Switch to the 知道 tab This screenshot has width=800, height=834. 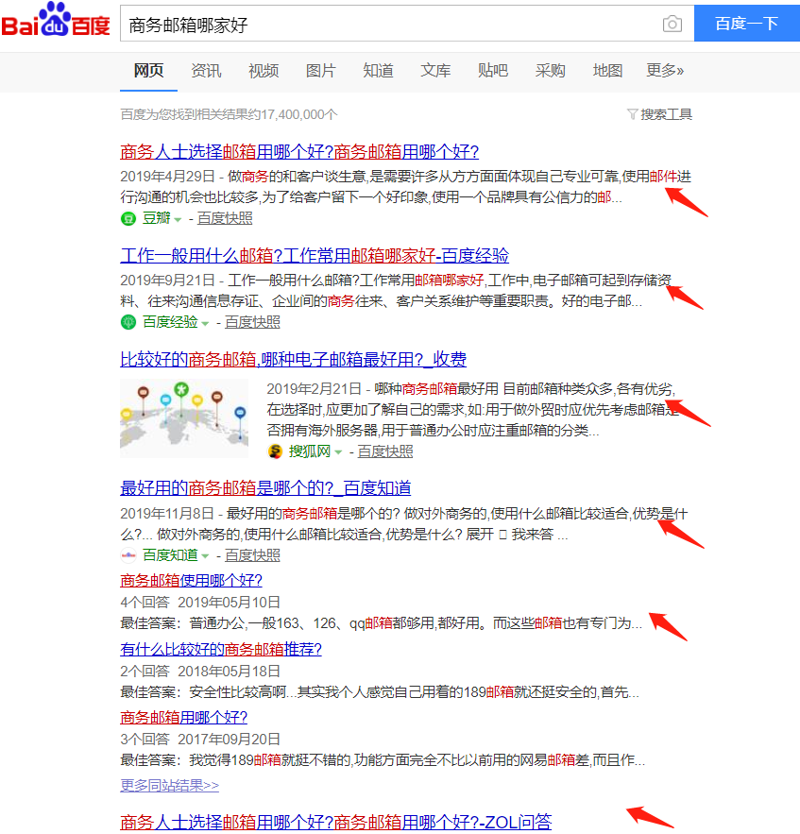[x=378, y=70]
